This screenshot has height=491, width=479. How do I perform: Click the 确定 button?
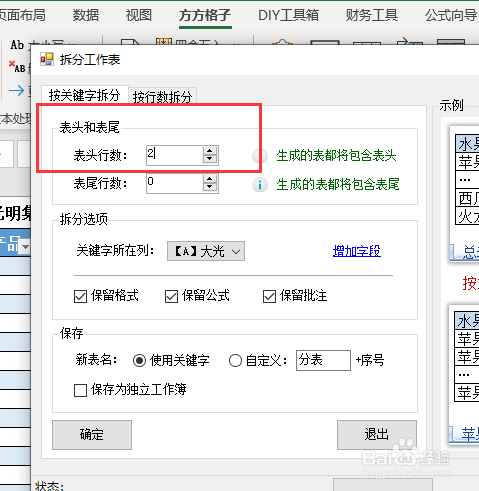click(x=92, y=435)
